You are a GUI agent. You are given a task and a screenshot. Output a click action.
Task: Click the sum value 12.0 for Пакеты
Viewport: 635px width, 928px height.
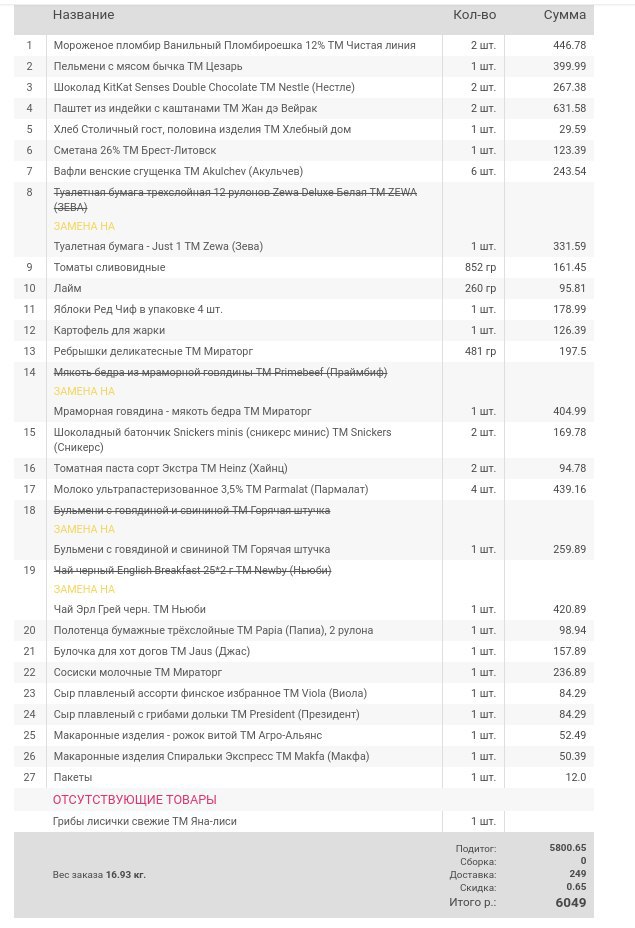tap(575, 777)
